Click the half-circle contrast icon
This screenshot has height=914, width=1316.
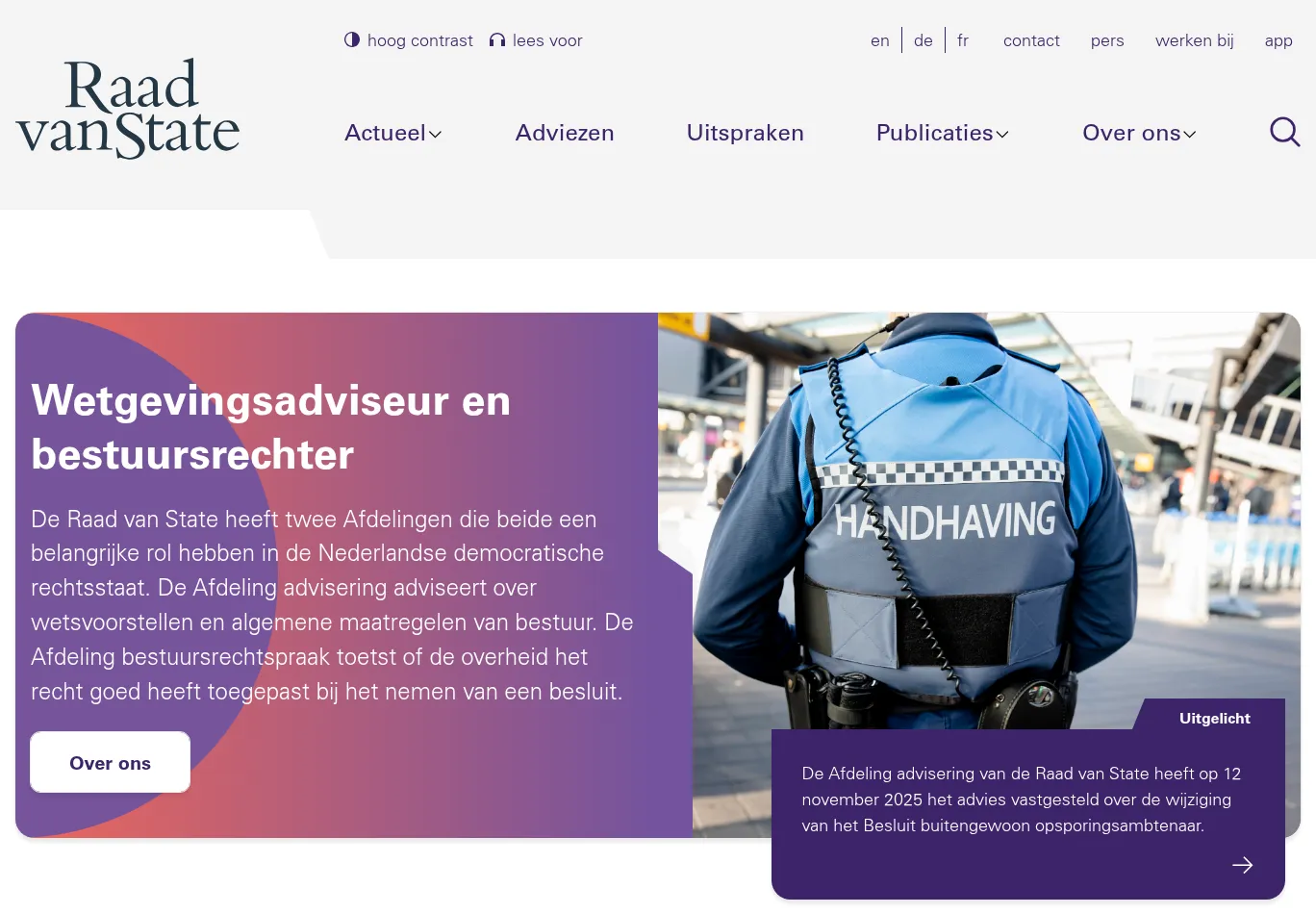pyautogui.click(x=352, y=40)
